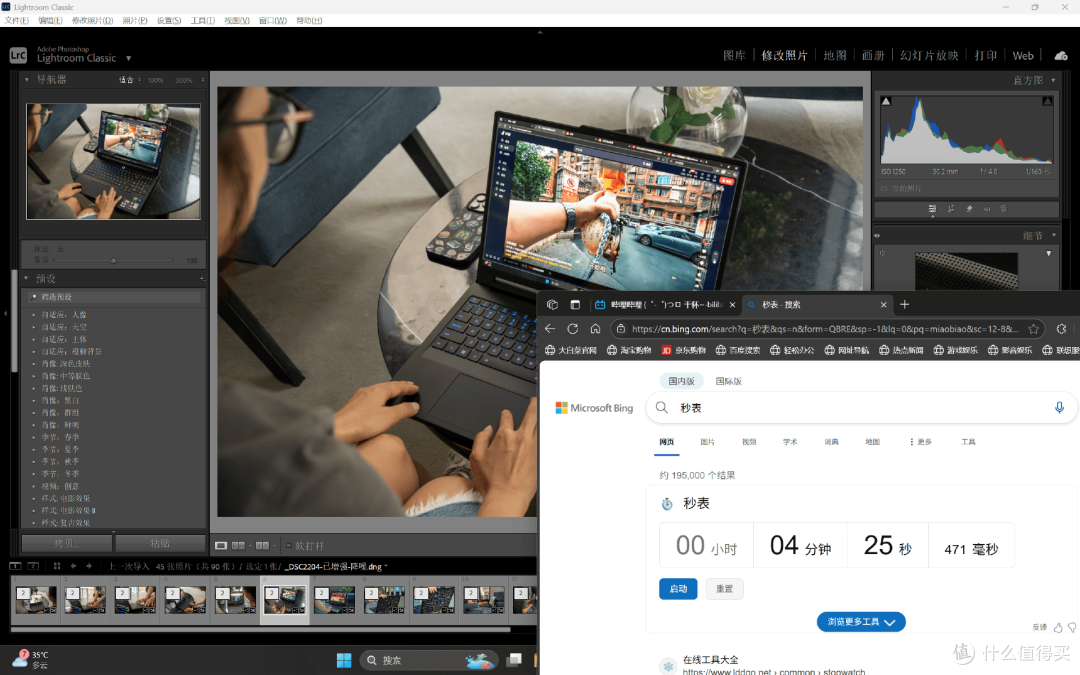
Task: Open new tab in Edge browser
Action: [904, 304]
